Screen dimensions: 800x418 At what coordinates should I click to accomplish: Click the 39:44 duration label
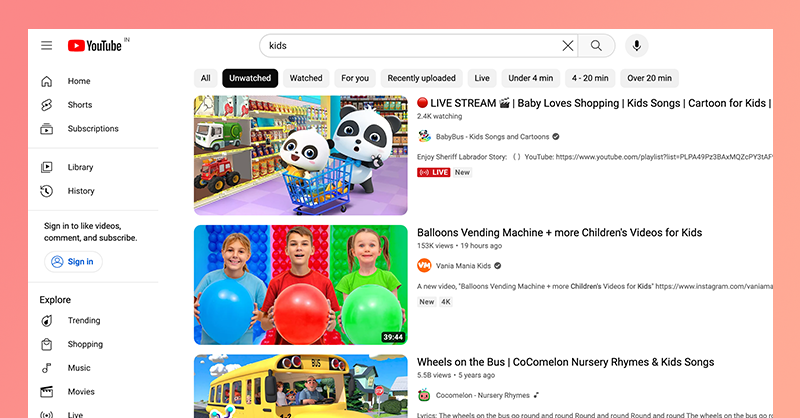(x=393, y=337)
